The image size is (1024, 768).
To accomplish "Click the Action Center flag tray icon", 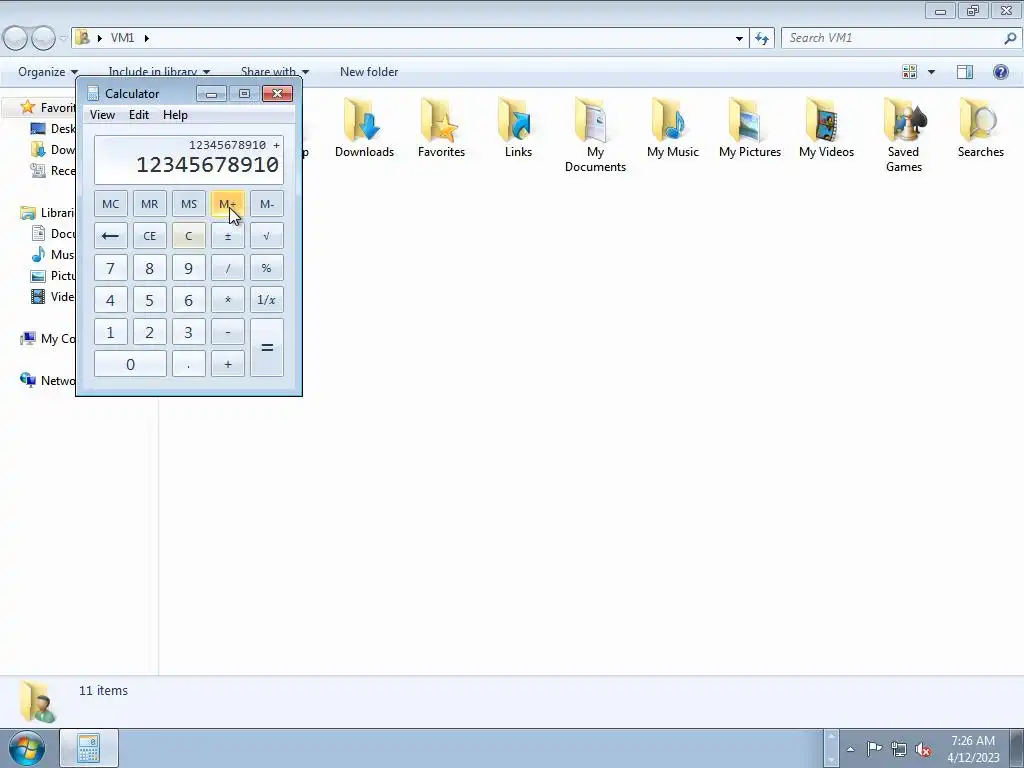I will point(874,748).
